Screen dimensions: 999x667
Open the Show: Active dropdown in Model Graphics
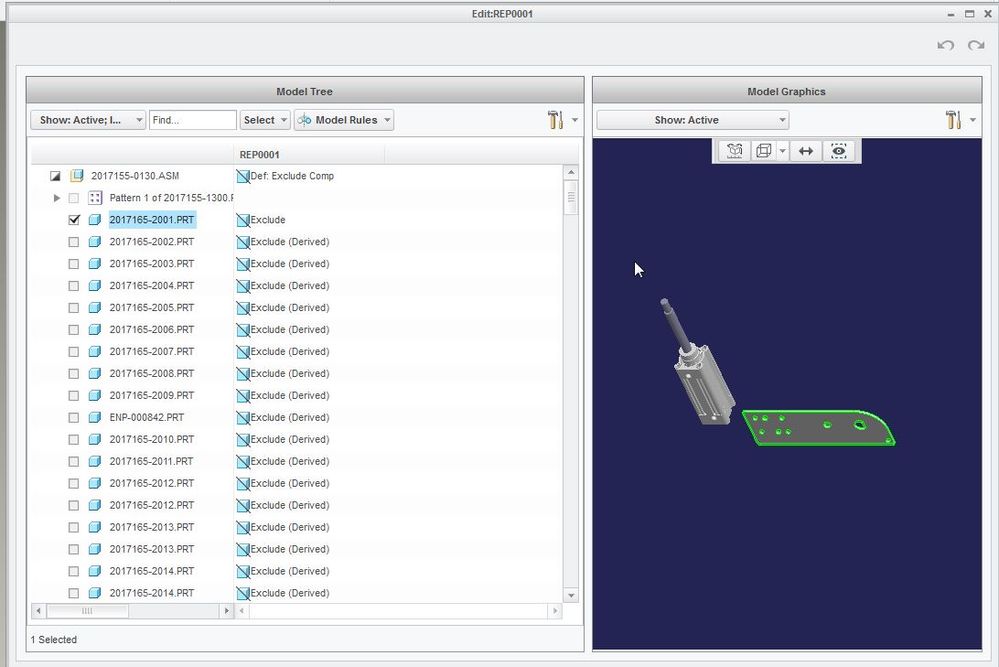click(x=692, y=120)
